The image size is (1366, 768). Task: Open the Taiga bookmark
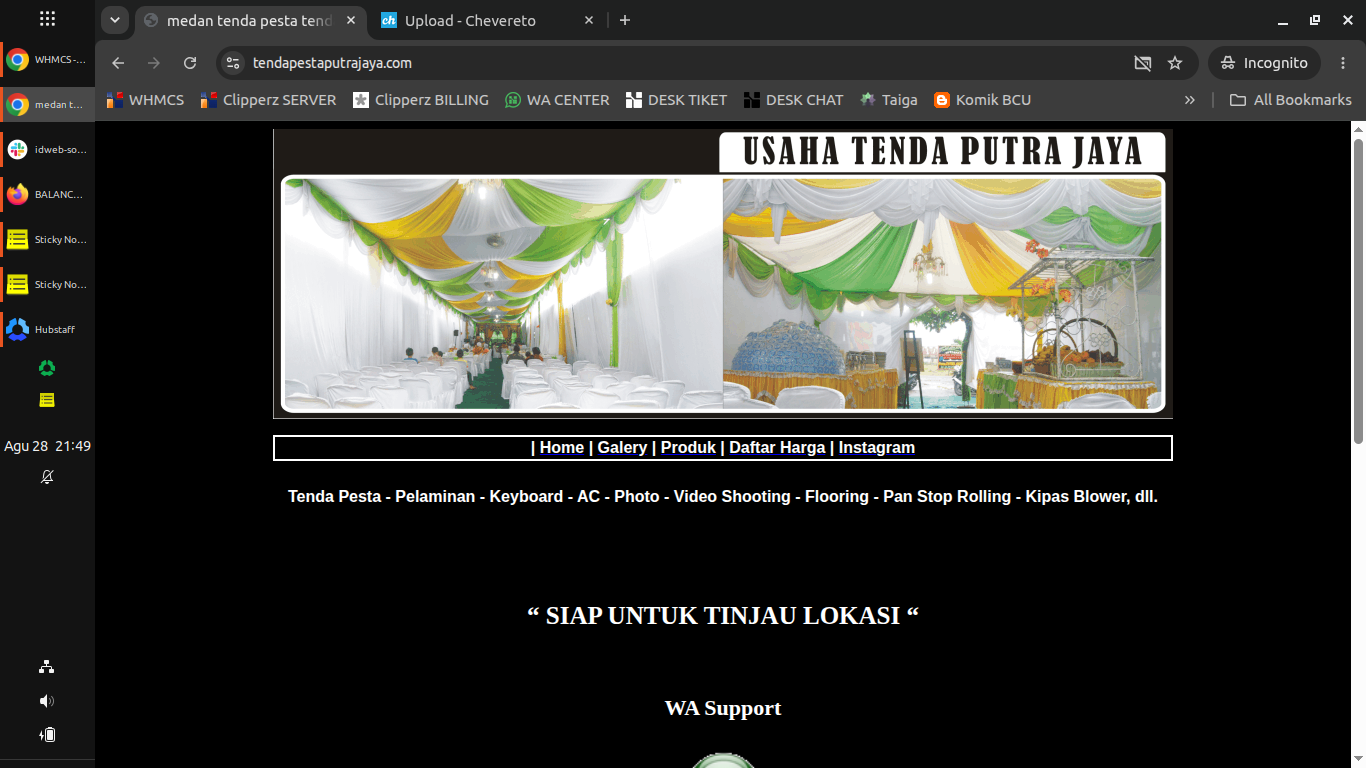889,100
